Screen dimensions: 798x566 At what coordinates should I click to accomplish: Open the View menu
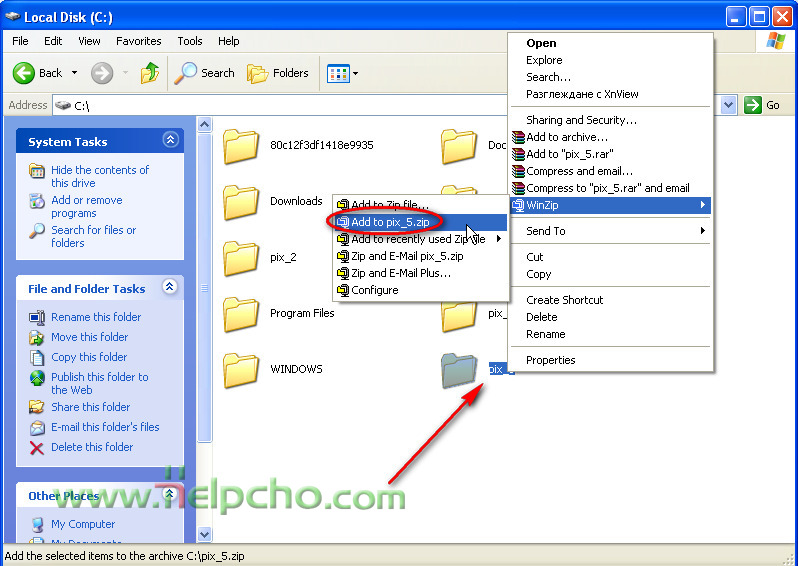(x=89, y=41)
